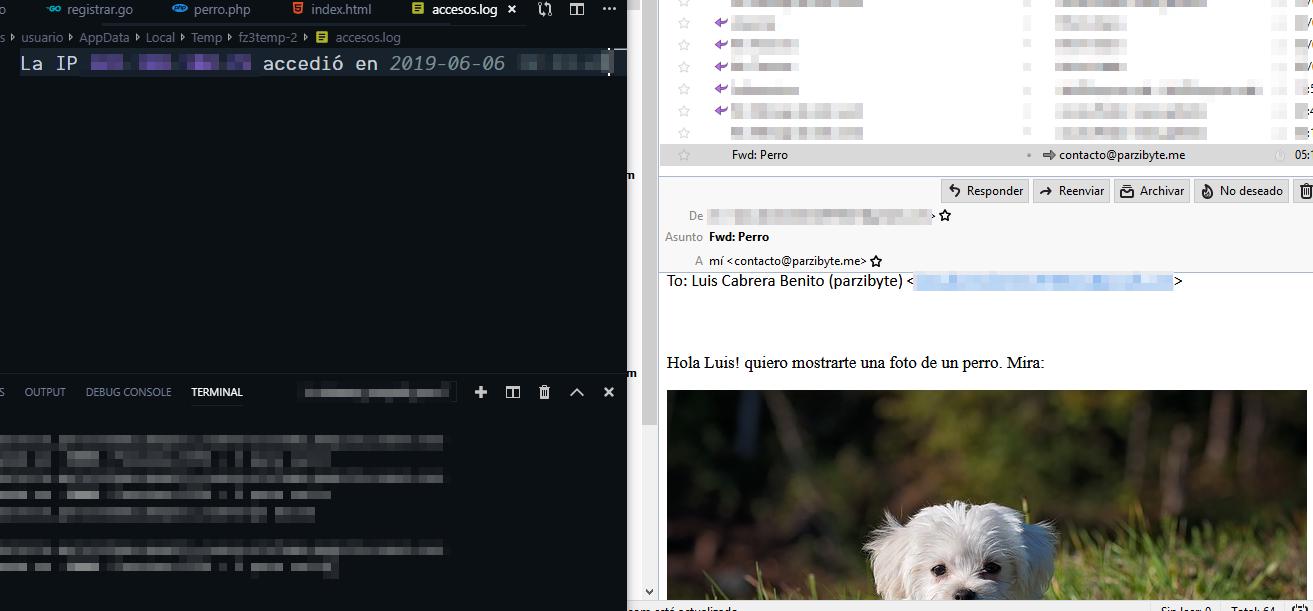Star the Fwd: Perro message row
This screenshot has width=1313, height=611.
(684, 155)
